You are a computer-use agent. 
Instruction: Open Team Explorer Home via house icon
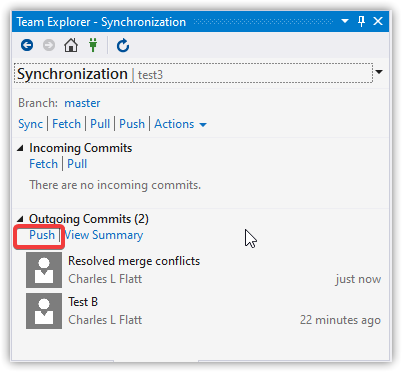(x=71, y=45)
